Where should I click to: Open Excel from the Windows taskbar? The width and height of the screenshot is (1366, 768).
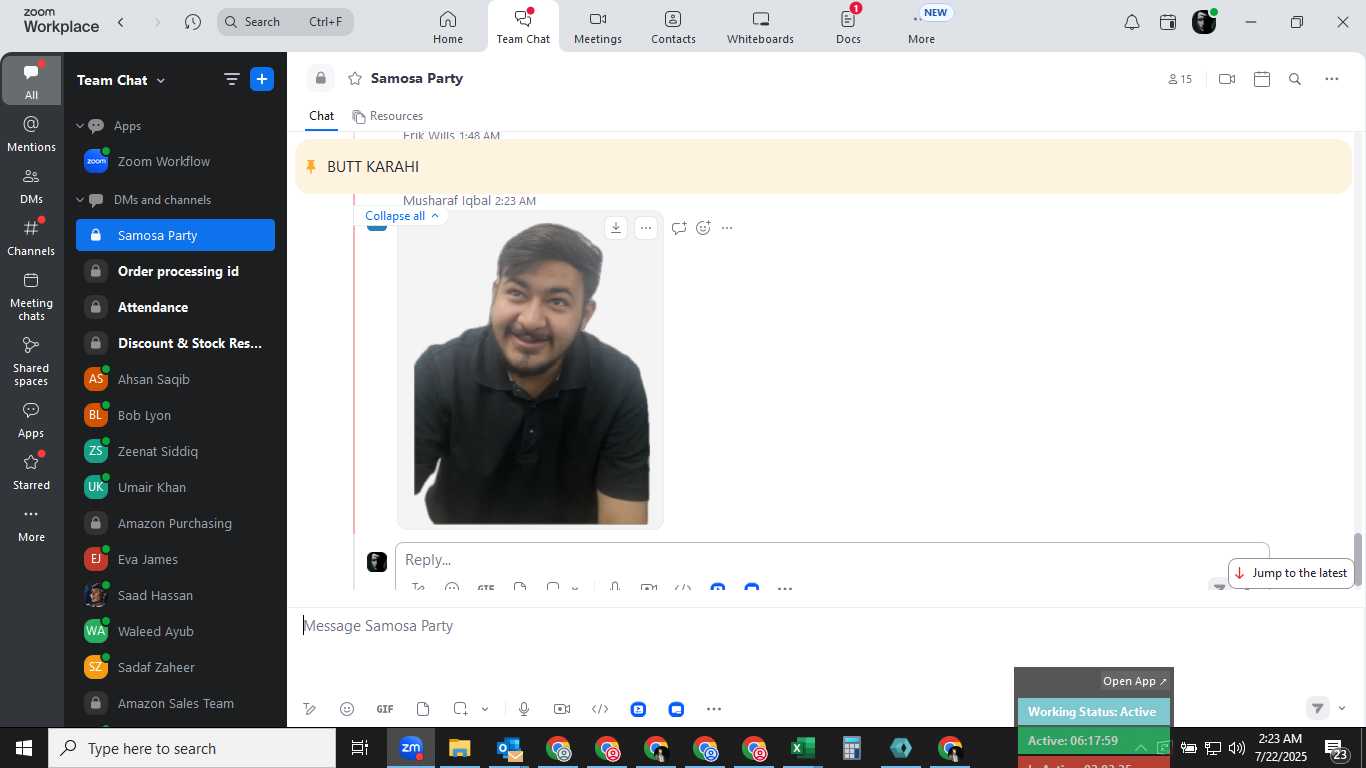point(803,748)
